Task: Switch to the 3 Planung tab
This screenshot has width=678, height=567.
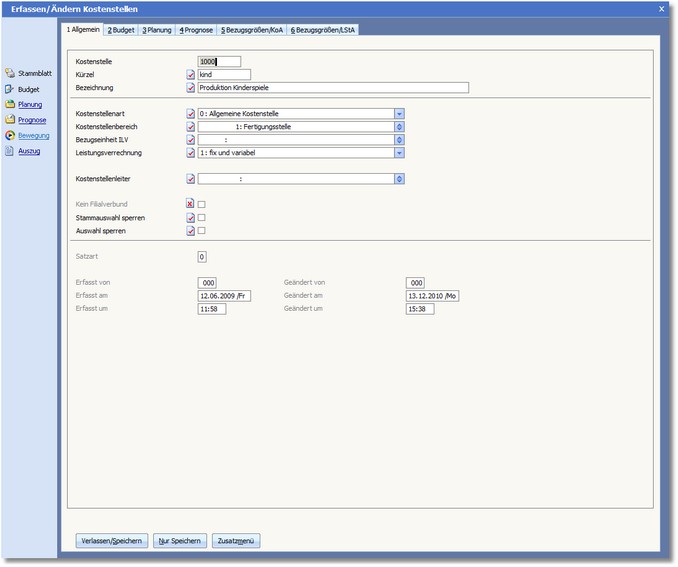Action: tap(157, 30)
